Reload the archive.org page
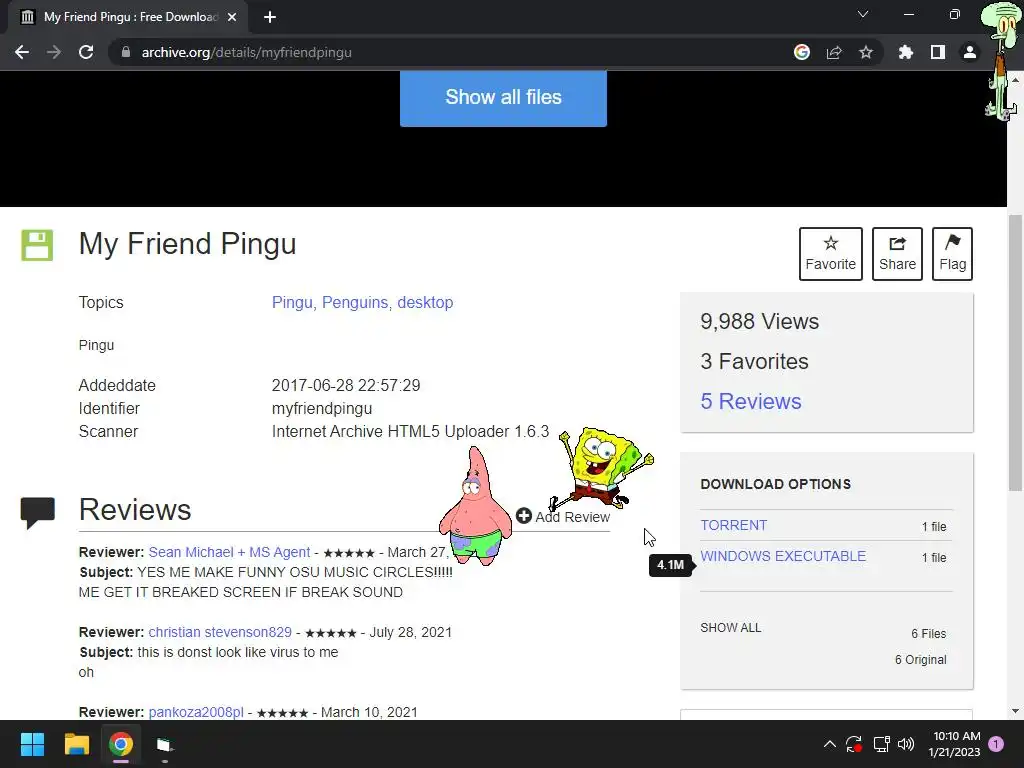Image resolution: width=1024 pixels, height=768 pixels. [x=86, y=52]
